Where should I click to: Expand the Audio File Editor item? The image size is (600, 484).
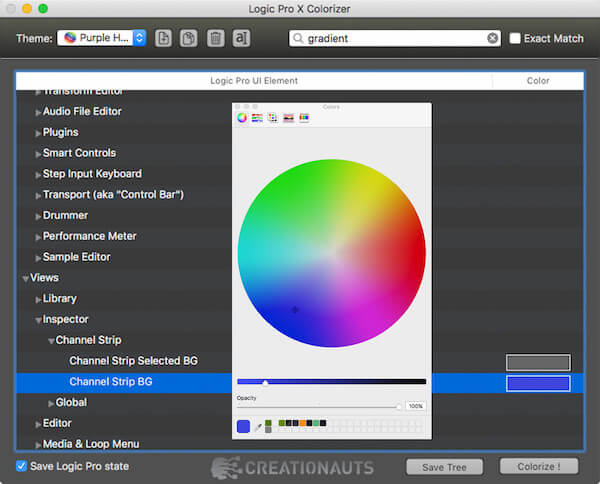(x=38, y=112)
